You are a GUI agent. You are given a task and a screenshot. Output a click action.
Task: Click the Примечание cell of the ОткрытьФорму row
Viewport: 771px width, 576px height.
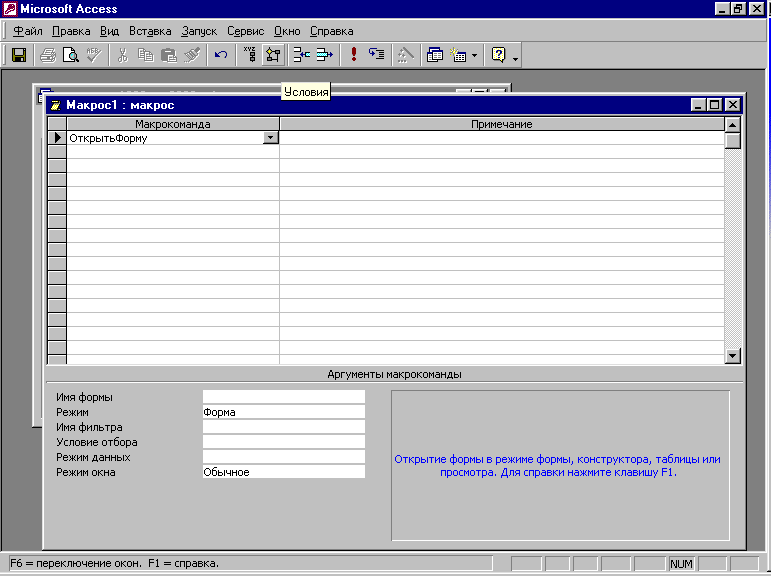point(502,138)
